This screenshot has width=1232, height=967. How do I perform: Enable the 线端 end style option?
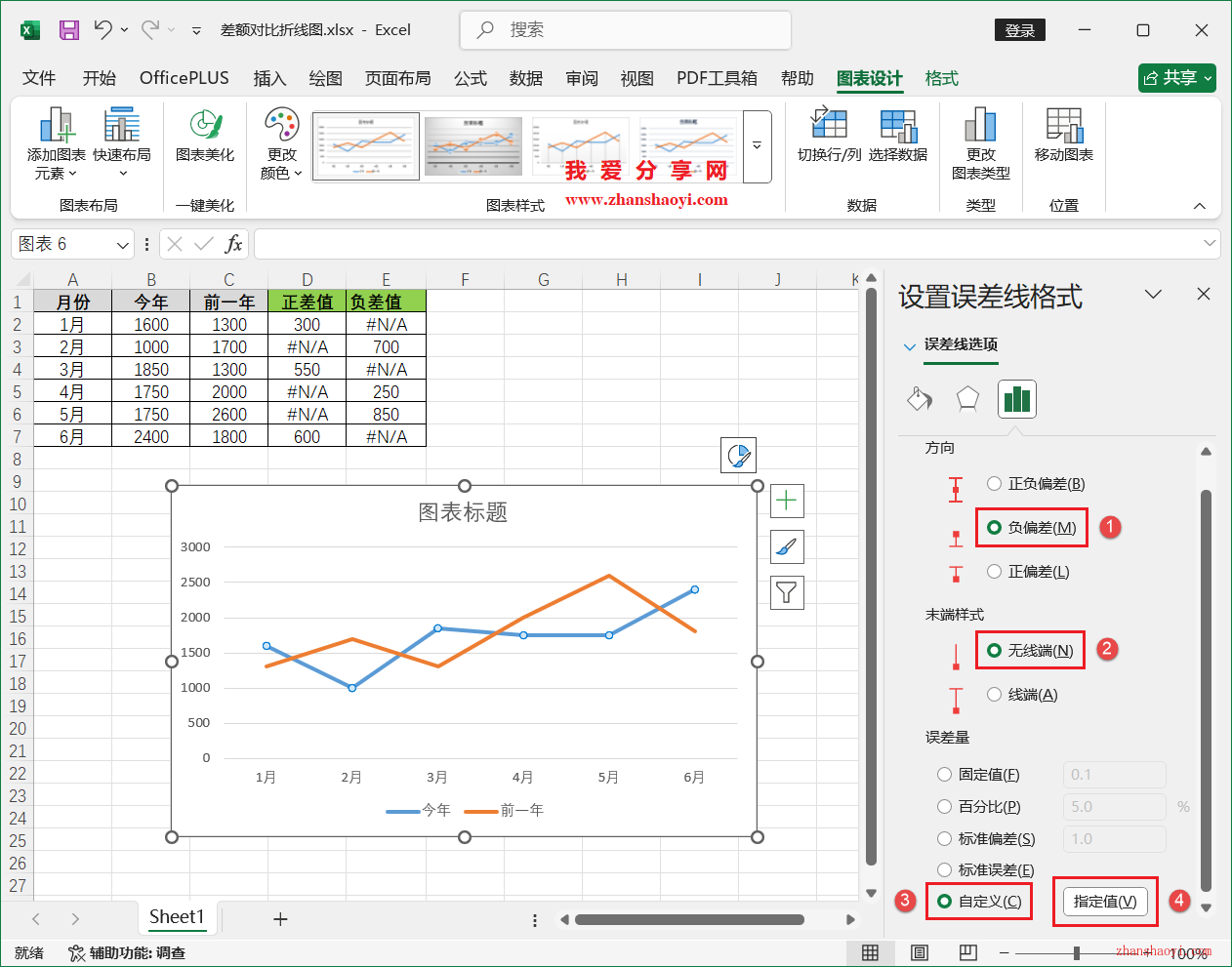tap(993, 694)
